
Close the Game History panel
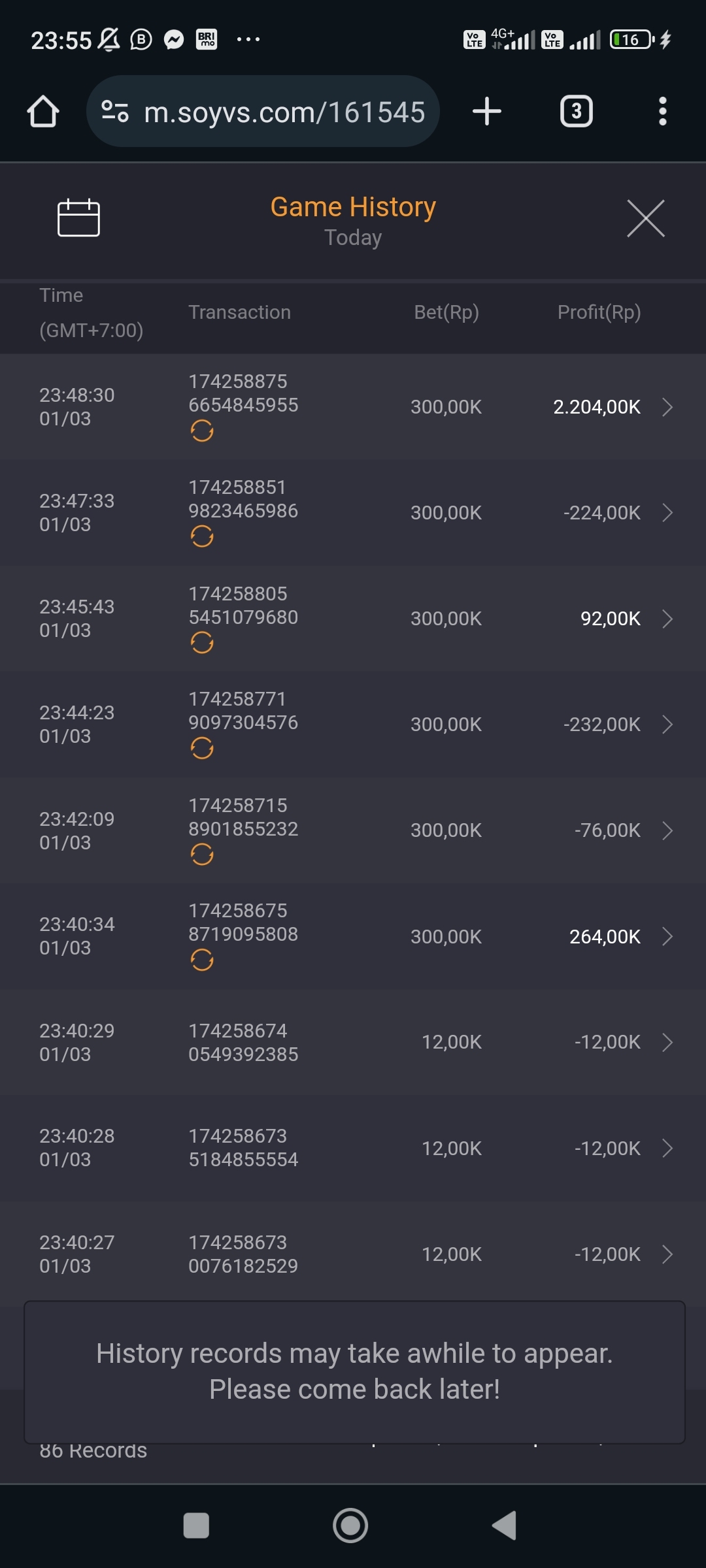645,219
